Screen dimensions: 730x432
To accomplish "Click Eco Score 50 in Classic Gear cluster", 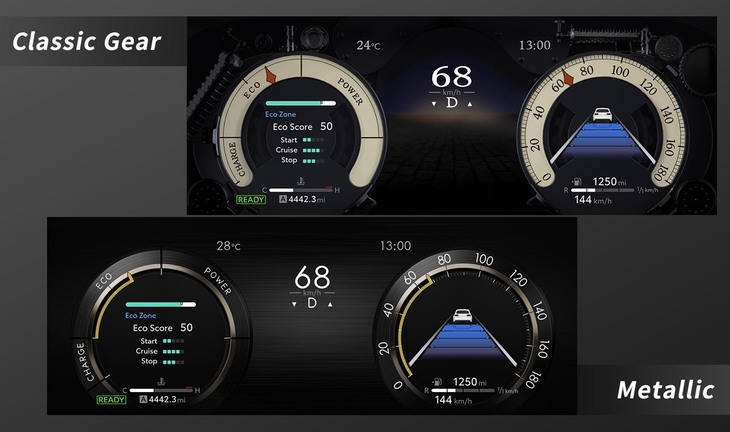I will 302,127.
